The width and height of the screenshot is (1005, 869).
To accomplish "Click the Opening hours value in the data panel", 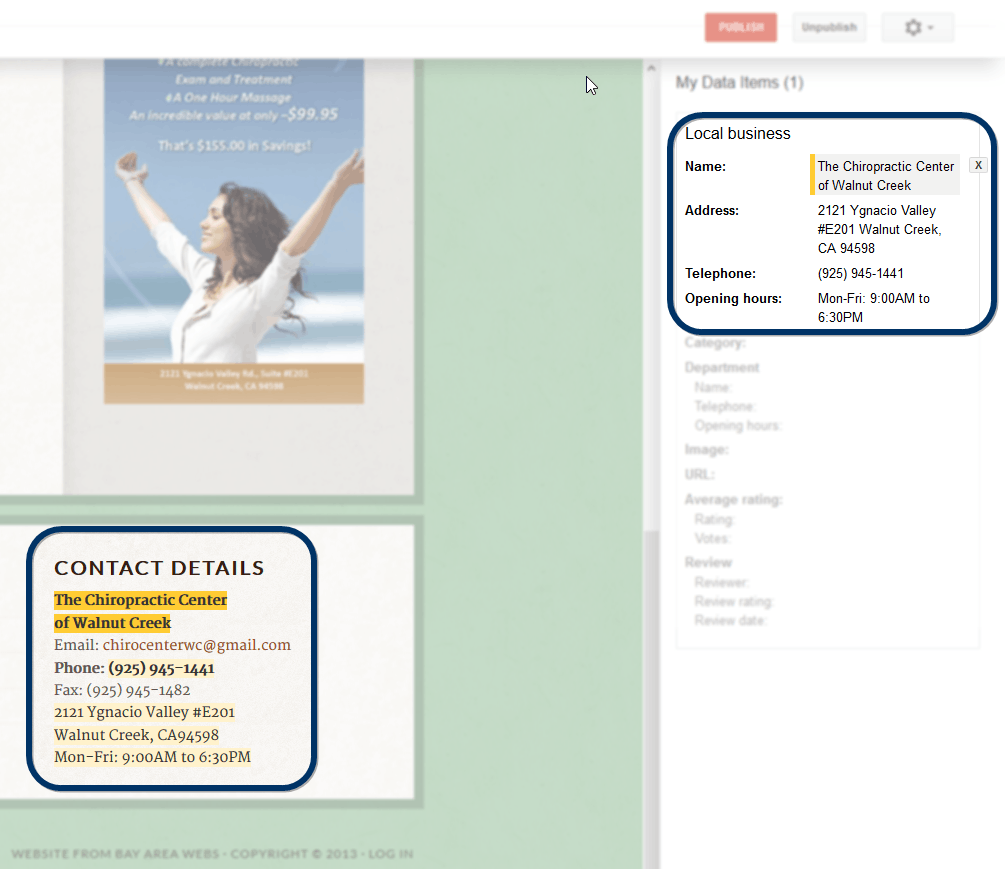I will pos(873,308).
